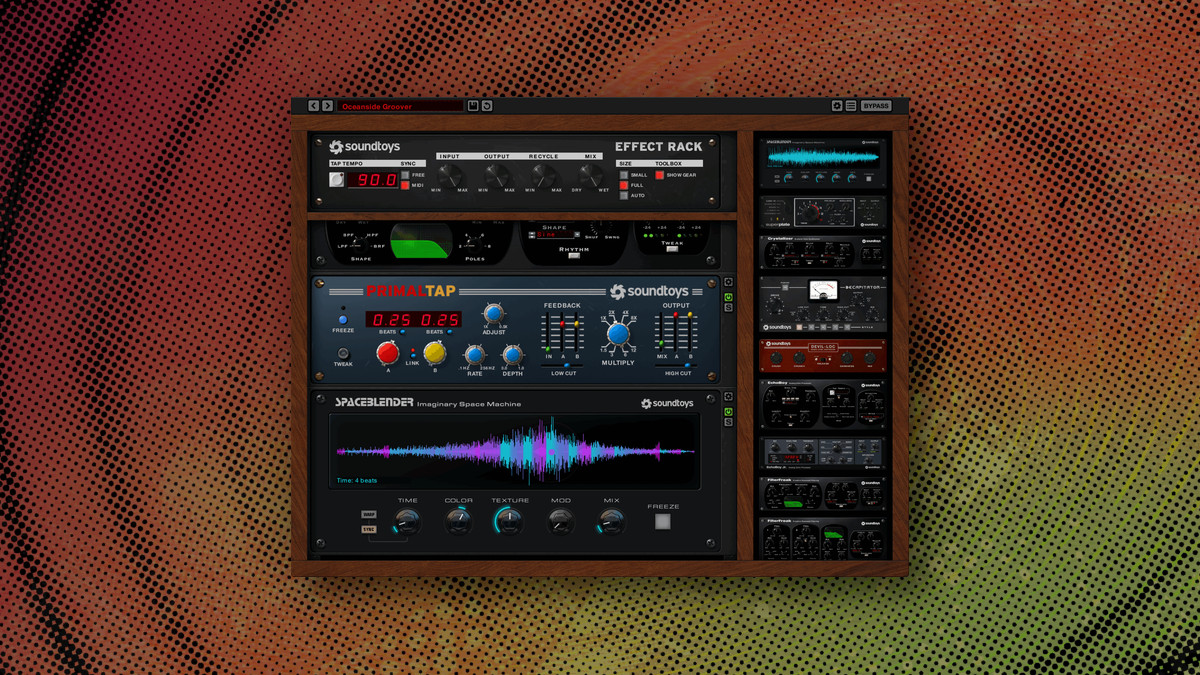This screenshot has width=1200, height=675.
Task: Tap the Tap Tempo pad
Action: coord(337,180)
